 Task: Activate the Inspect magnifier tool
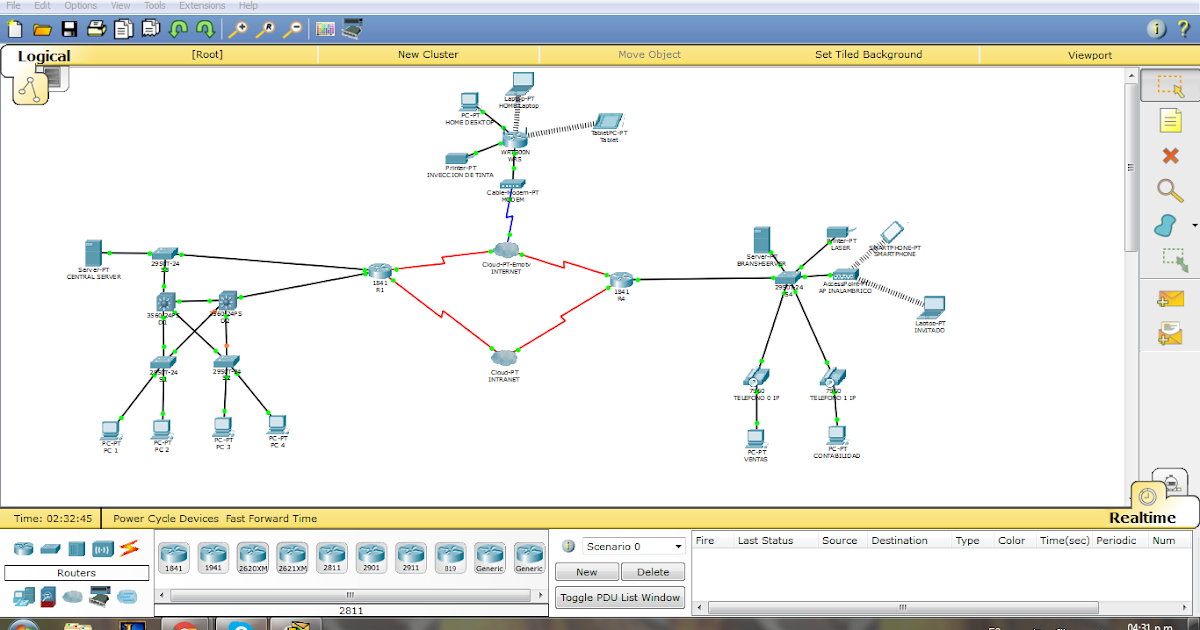click(x=1169, y=190)
